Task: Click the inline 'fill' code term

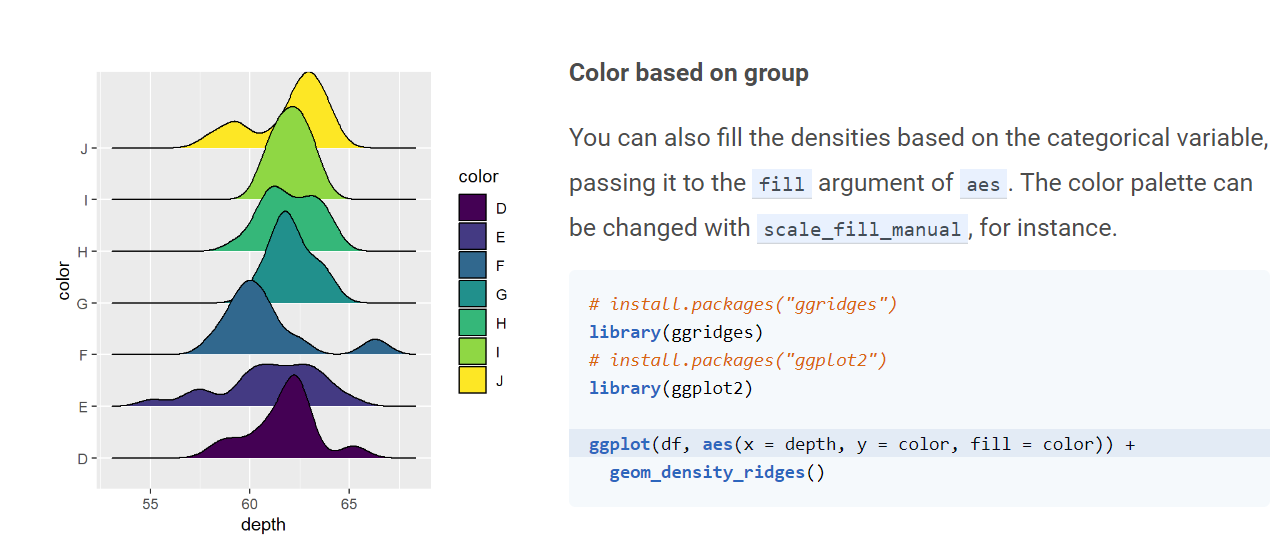Action: point(782,184)
